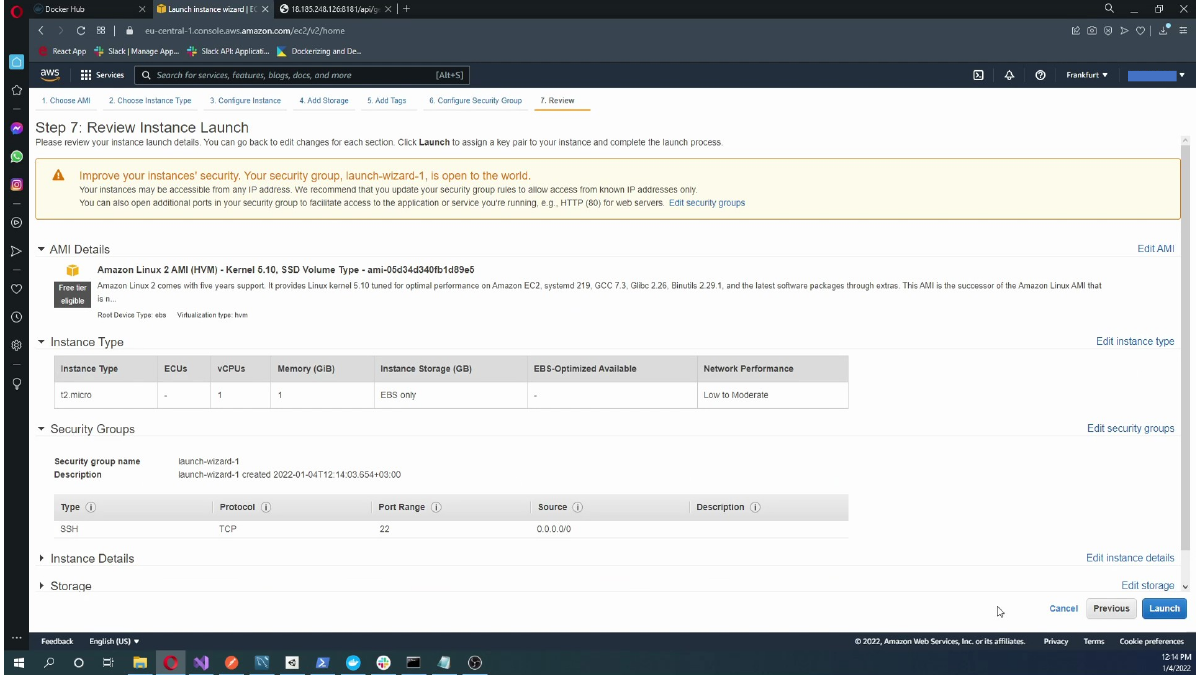Screen dimensions: 1201x675
Task: Show info for Type column
Action: 91,508
